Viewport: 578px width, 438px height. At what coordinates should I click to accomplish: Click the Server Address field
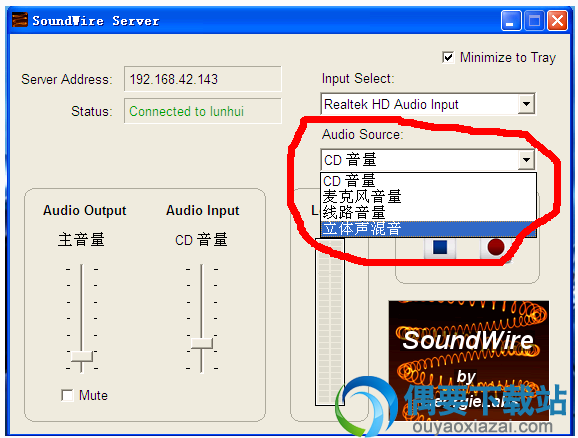tap(202, 79)
